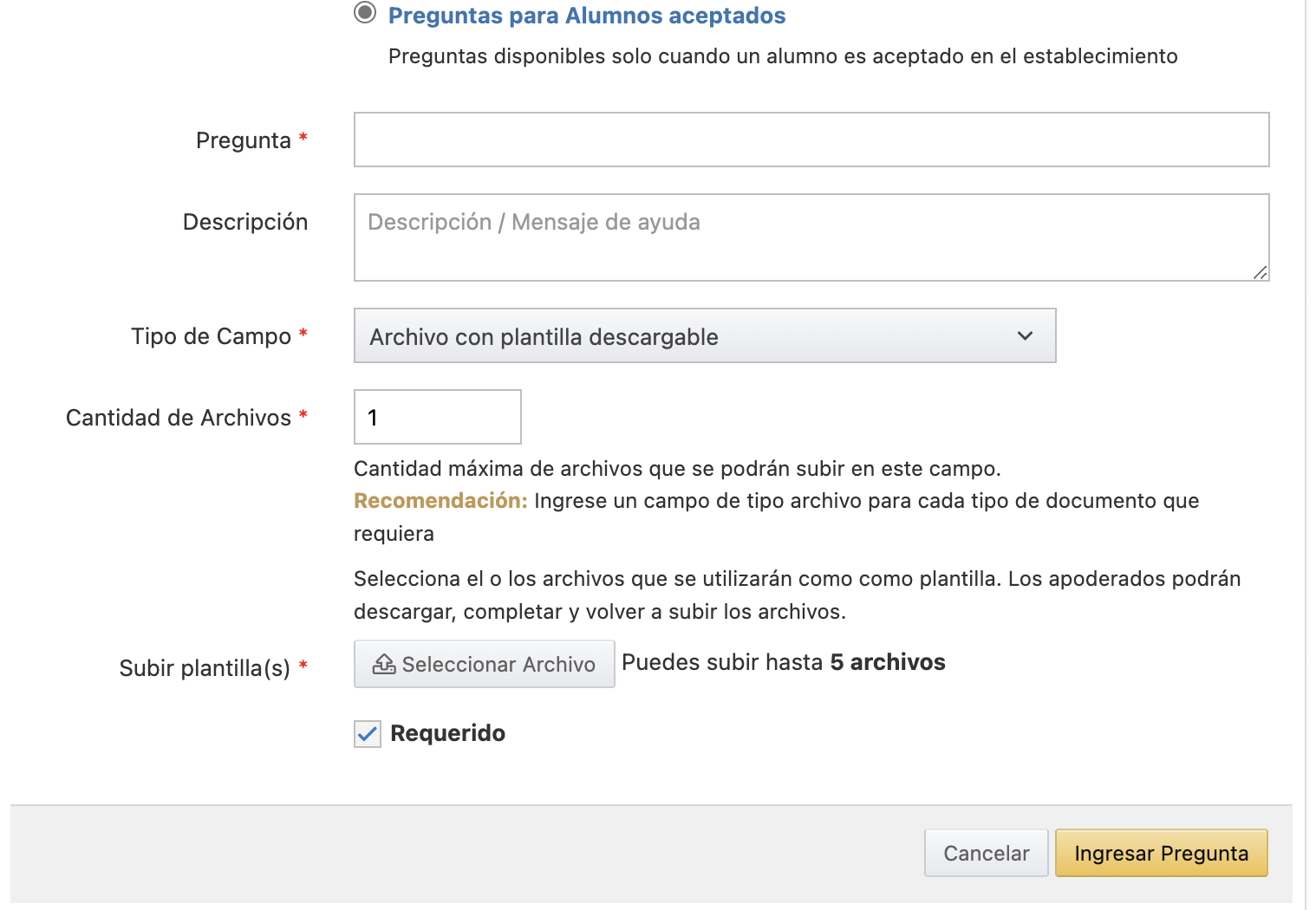Click the "Preguntas para Alumnos aceptados" heading text
This screenshot has height=910, width=1316.
(x=587, y=16)
